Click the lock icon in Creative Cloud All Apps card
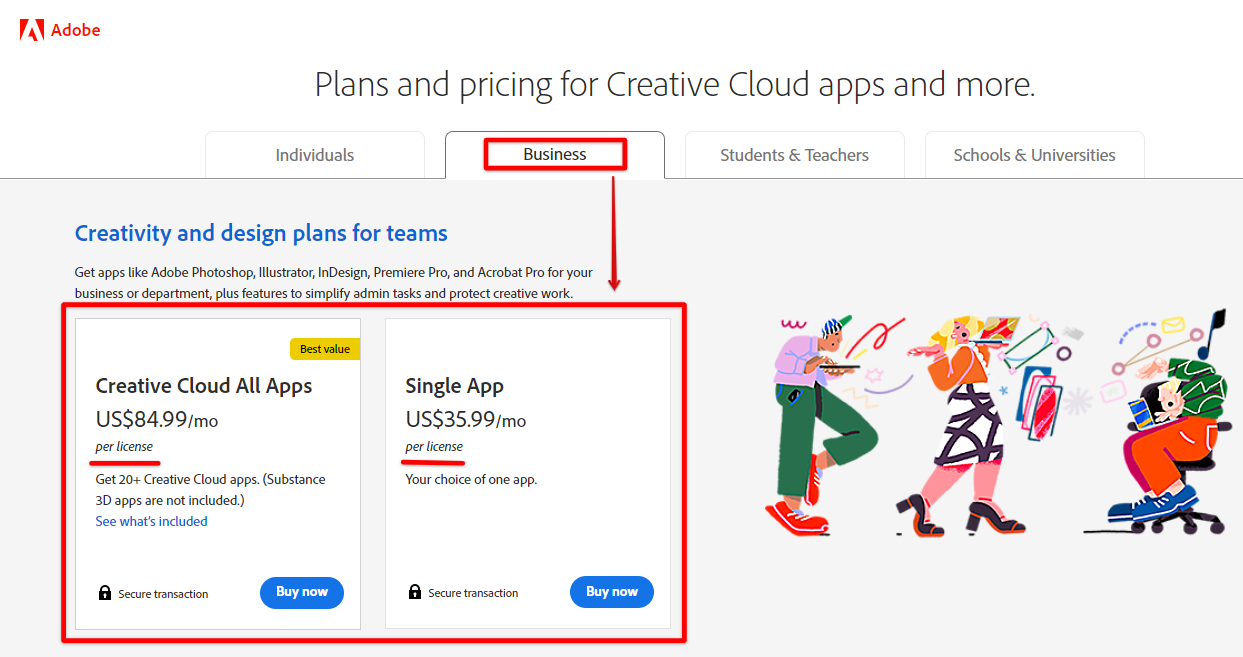 [105, 593]
